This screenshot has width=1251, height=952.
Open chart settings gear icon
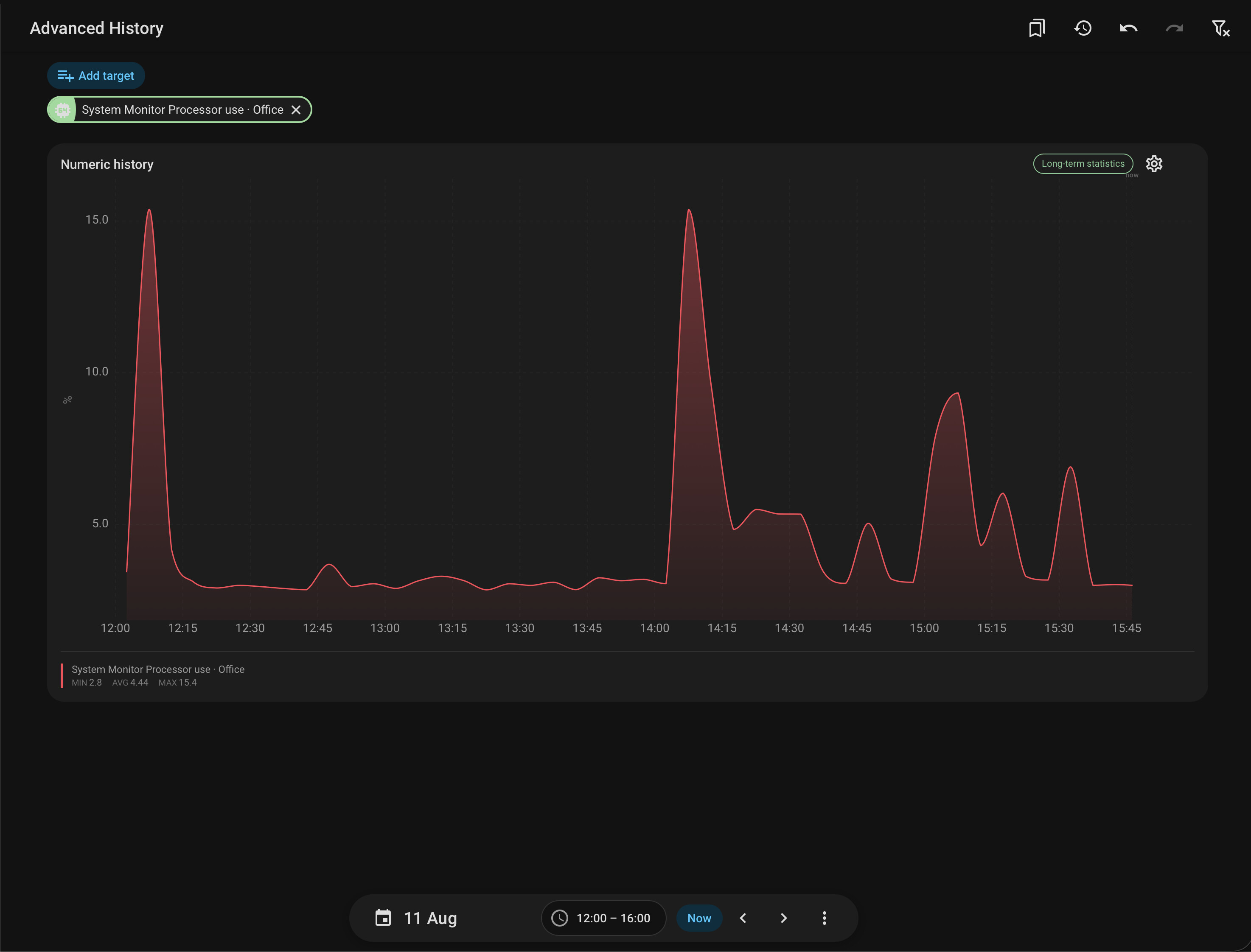[x=1154, y=164]
